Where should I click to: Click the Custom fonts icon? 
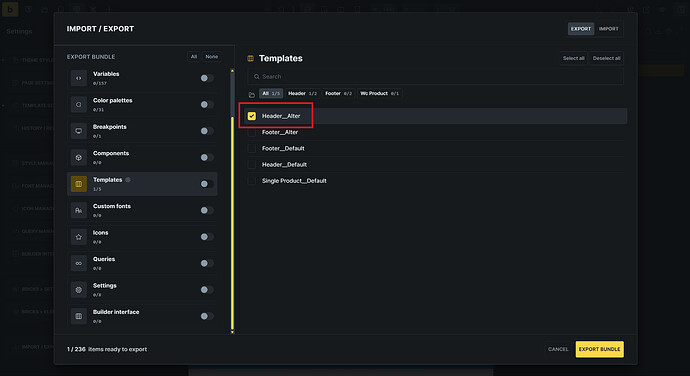click(x=79, y=210)
